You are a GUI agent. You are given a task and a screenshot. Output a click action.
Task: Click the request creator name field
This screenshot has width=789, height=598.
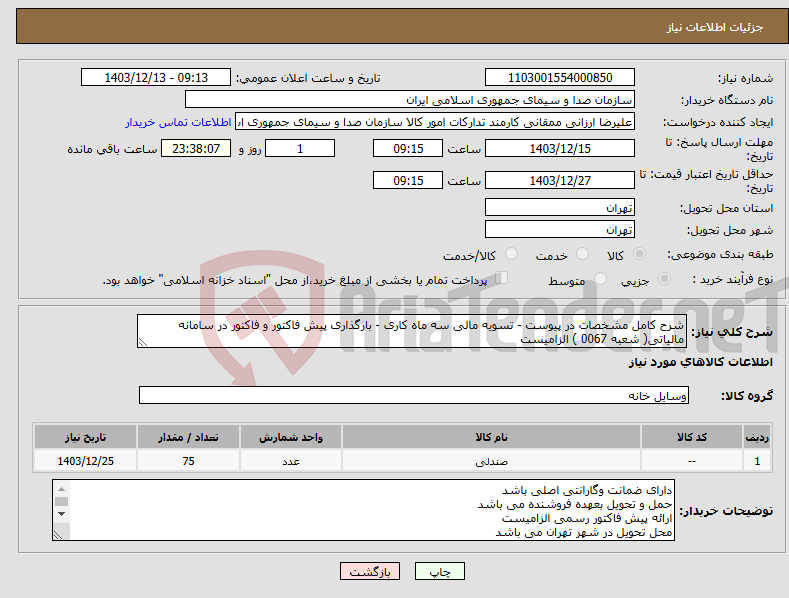coord(435,122)
